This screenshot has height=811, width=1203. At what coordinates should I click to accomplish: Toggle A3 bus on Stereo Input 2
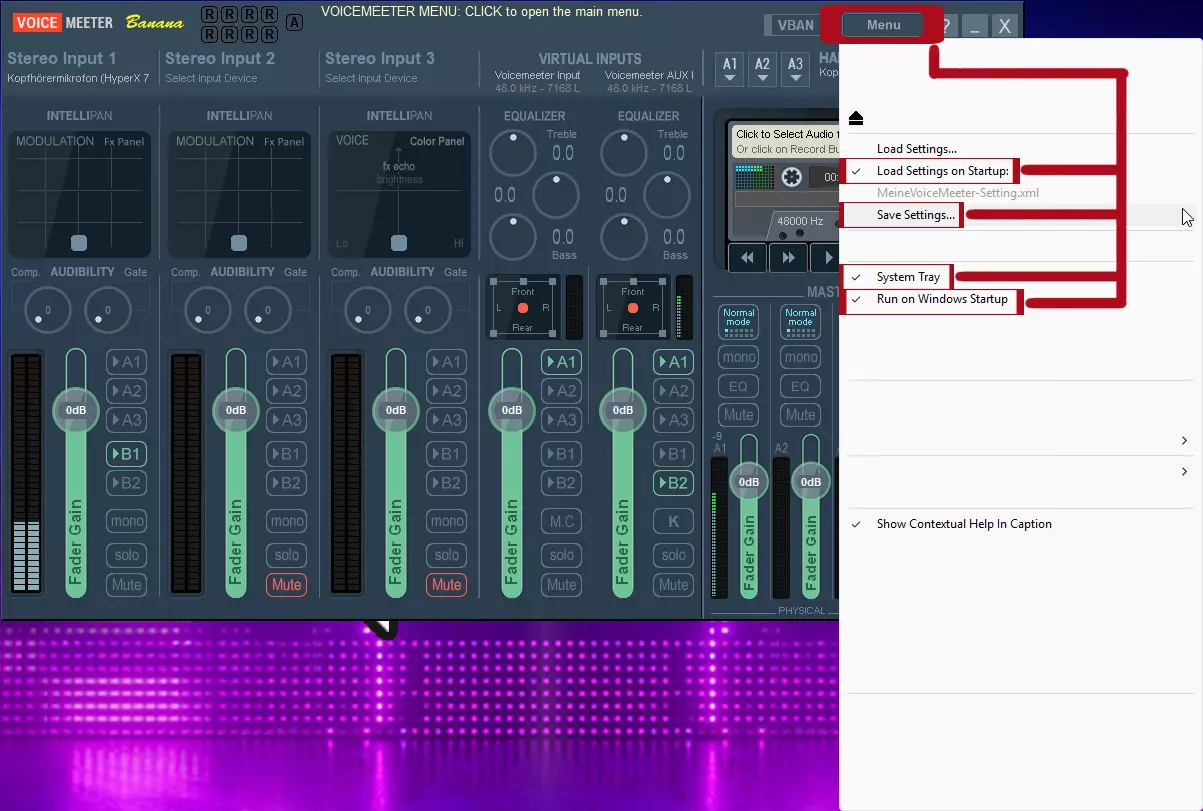point(287,420)
